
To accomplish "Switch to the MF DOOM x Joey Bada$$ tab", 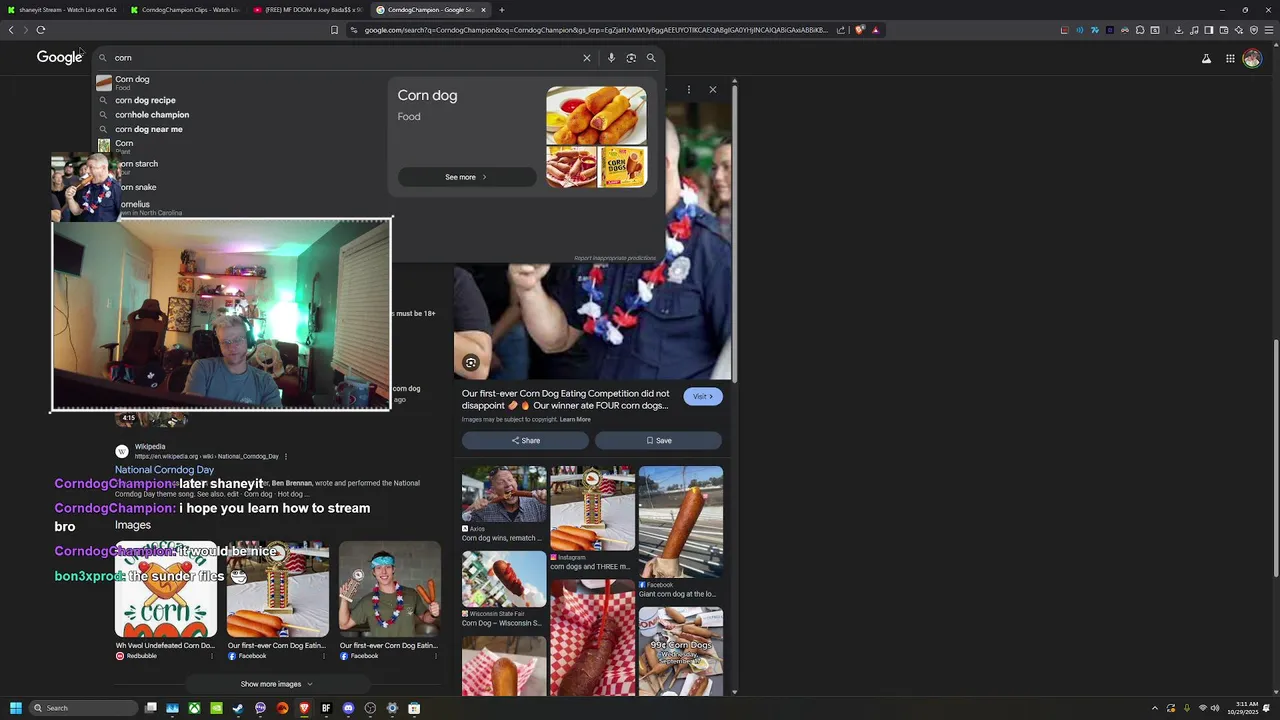I will pos(308,10).
